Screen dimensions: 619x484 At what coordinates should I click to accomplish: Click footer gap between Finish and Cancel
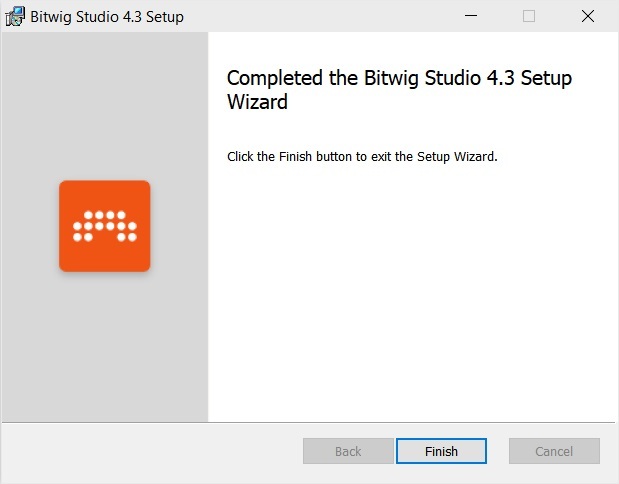(498, 451)
